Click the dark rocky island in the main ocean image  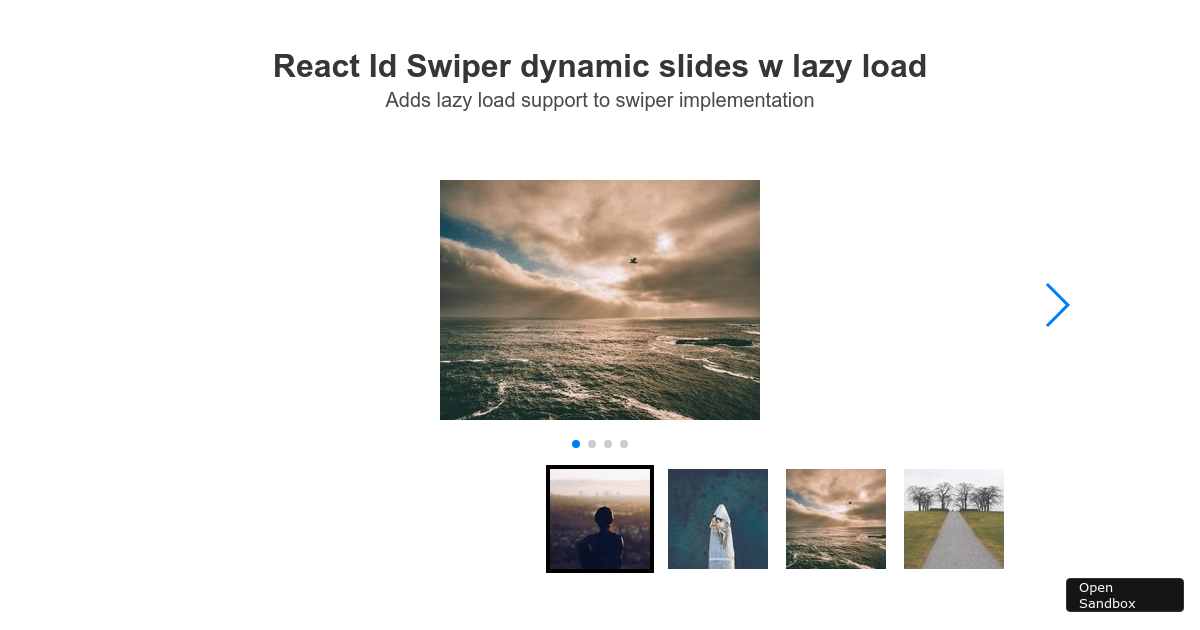tap(714, 342)
